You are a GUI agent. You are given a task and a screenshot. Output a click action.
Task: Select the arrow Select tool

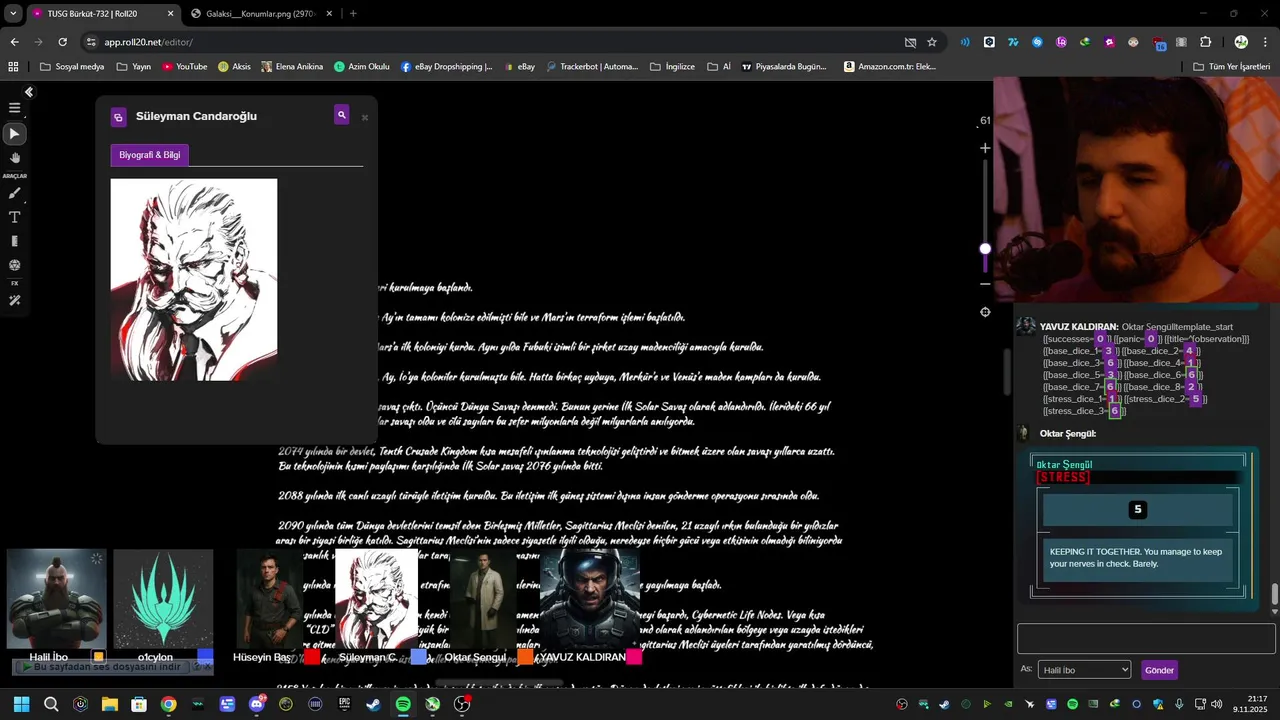tap(14, 133)
